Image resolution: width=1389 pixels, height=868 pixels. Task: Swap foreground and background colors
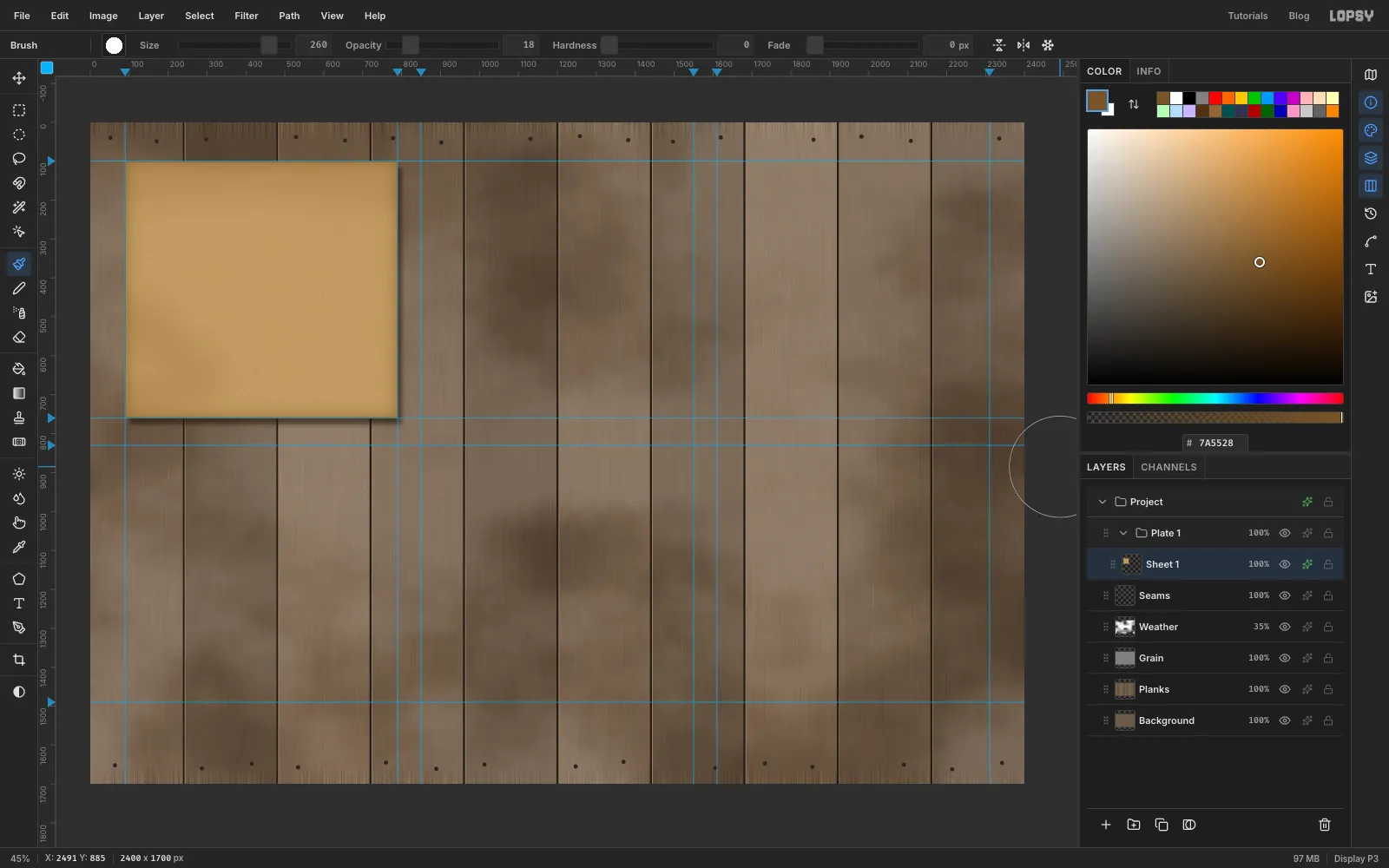(x=1134, y=104)
